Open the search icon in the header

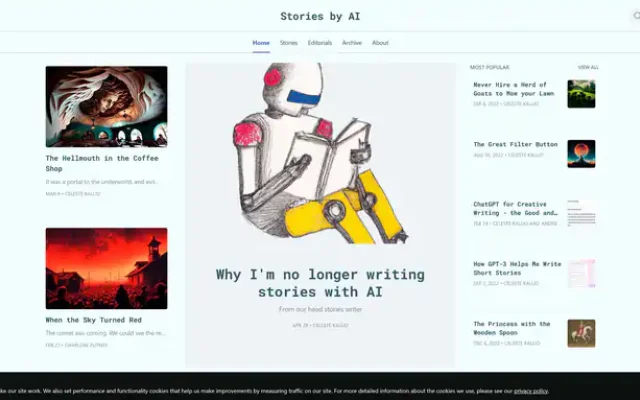[636, 16]
